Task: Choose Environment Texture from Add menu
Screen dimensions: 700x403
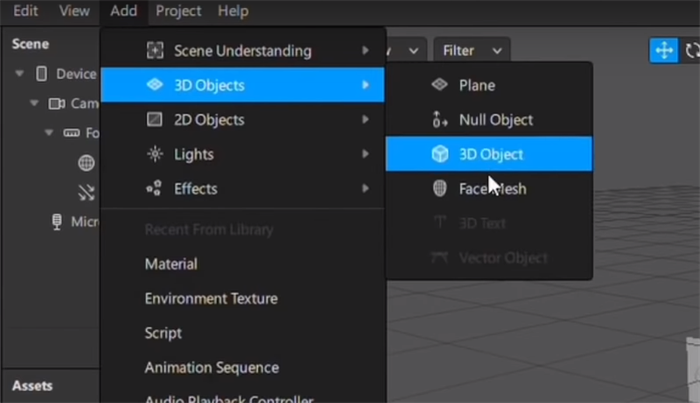Action: click(x=211, y=298)
